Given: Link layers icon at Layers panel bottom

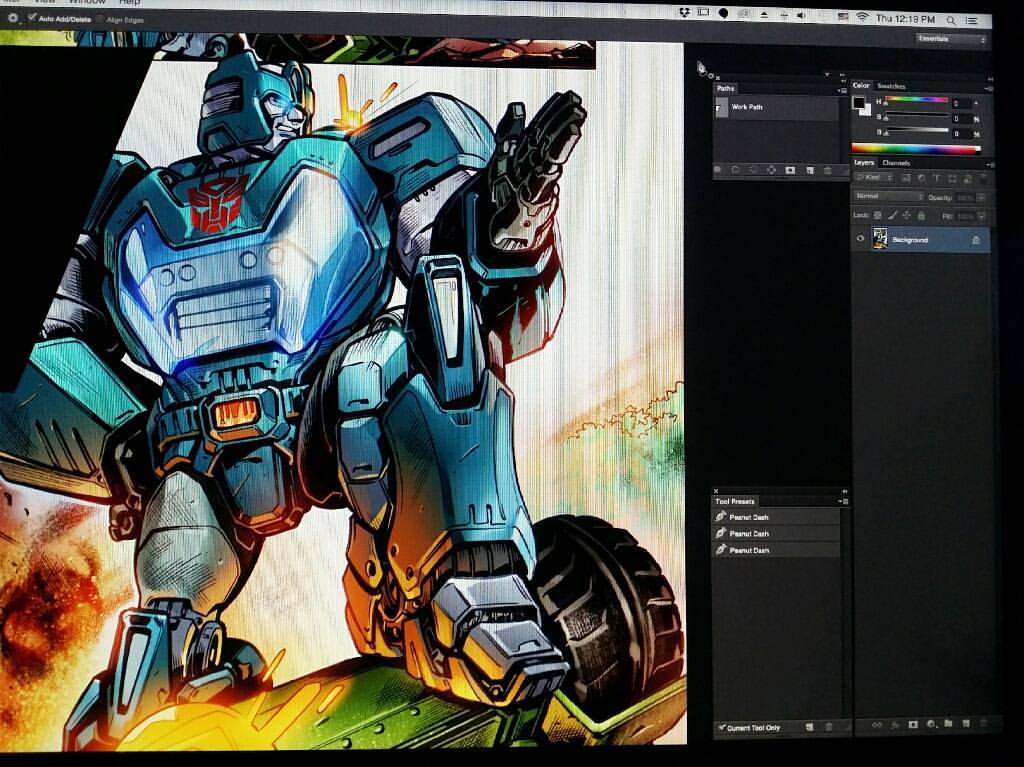Looking at the screenshot, I should pyautogui.click(x=876, y=725).
